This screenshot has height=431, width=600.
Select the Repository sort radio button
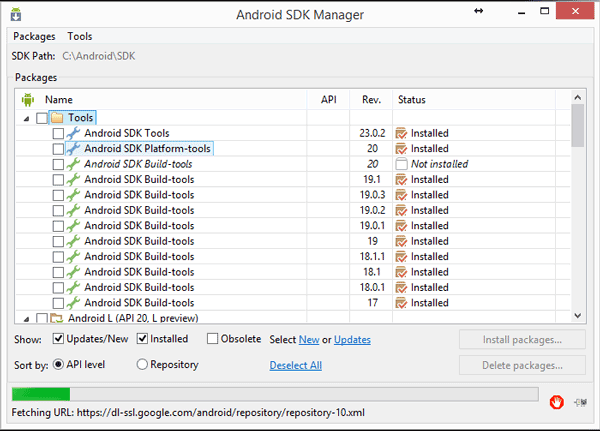coord(142,364)
